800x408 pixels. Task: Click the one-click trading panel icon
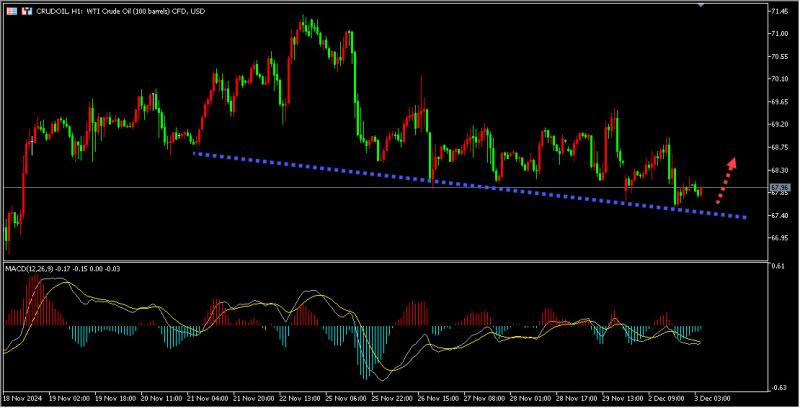pos(27,11)
